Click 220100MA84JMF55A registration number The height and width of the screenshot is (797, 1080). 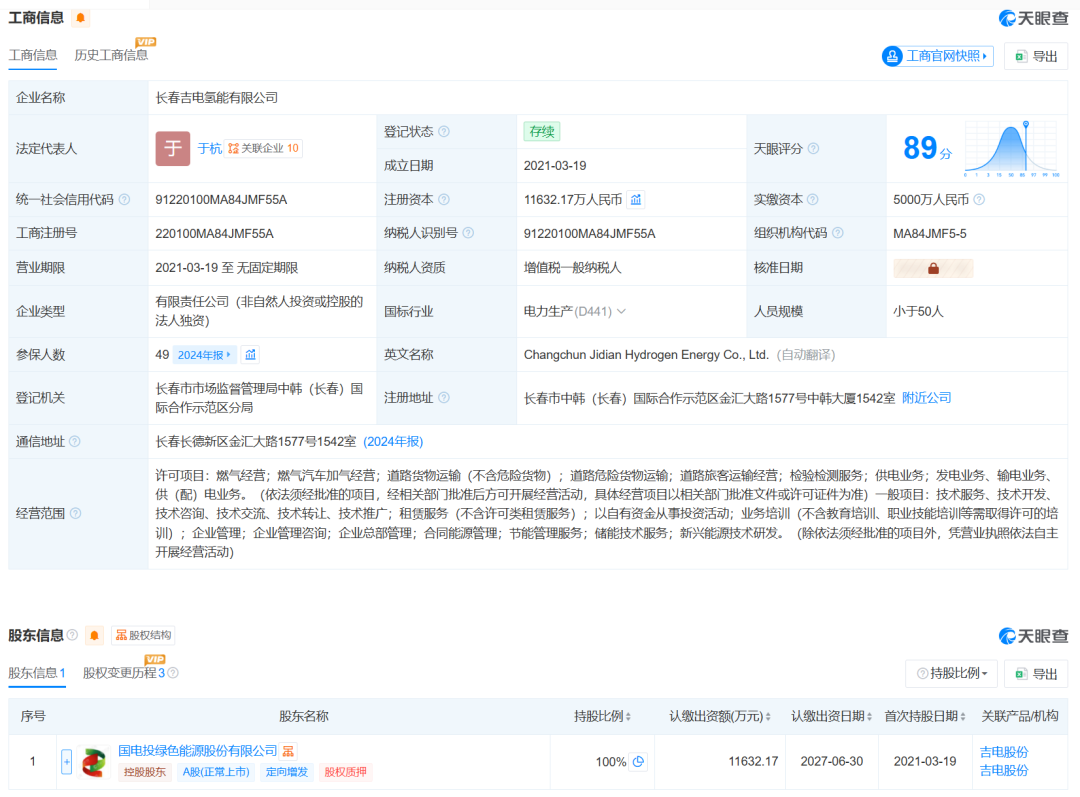coord(214,234)
